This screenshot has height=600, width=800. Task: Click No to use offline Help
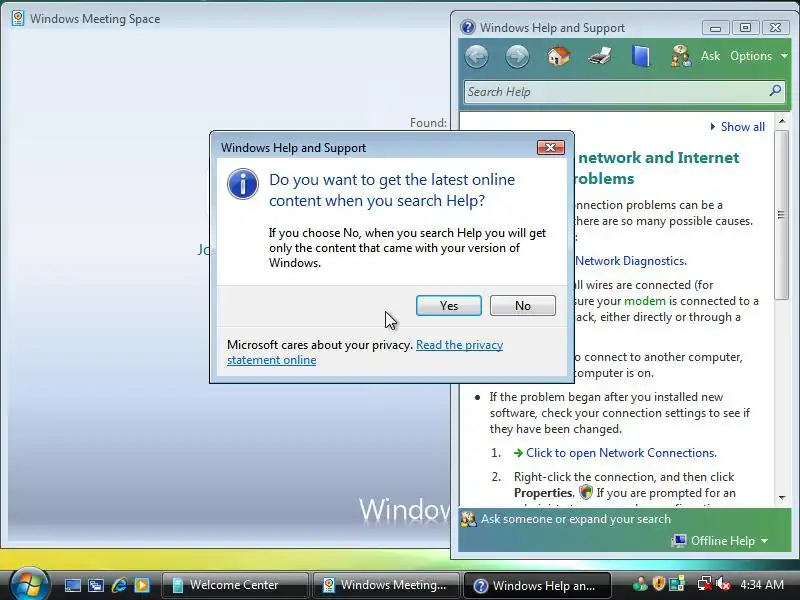(x=522, y=305)
